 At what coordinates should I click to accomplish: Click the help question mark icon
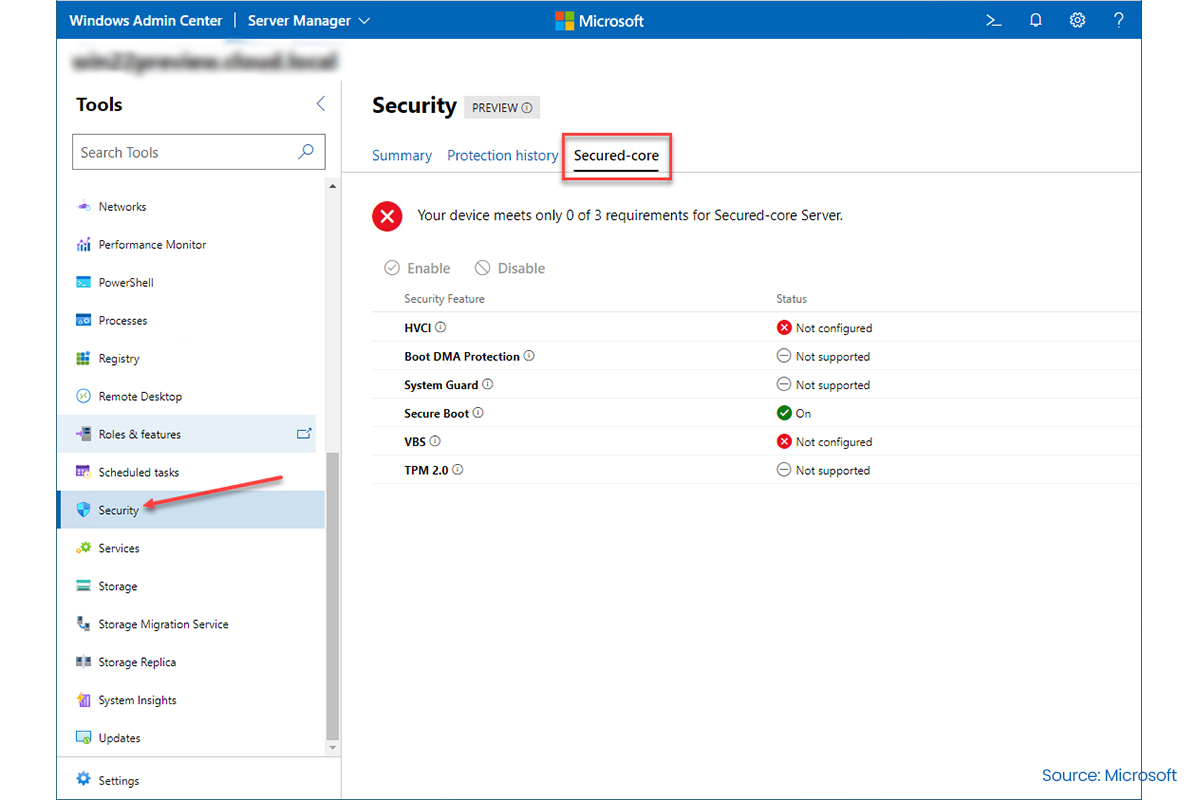tap(1119, 20)
